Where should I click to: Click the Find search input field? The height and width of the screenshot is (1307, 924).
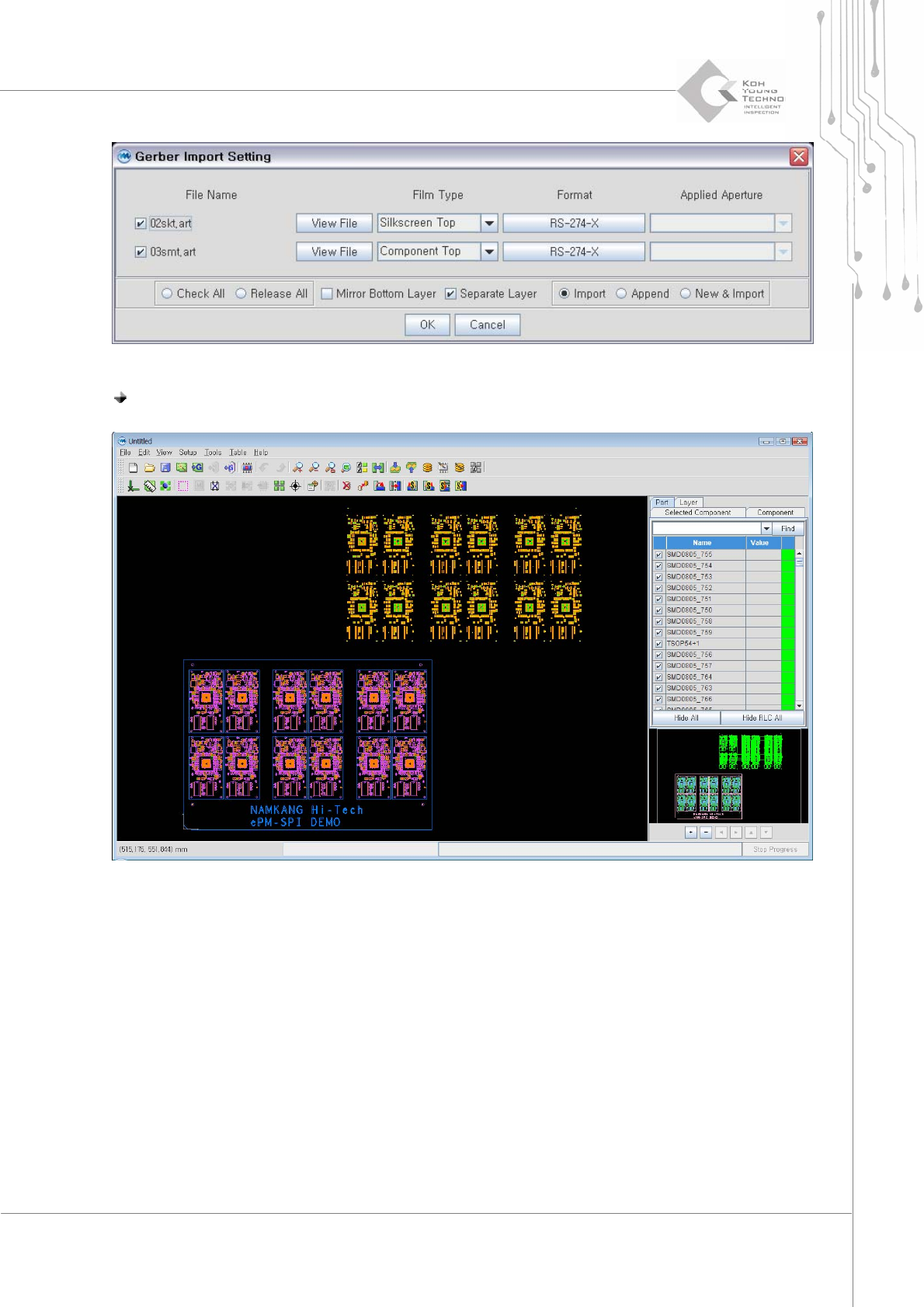coord(707,529)
